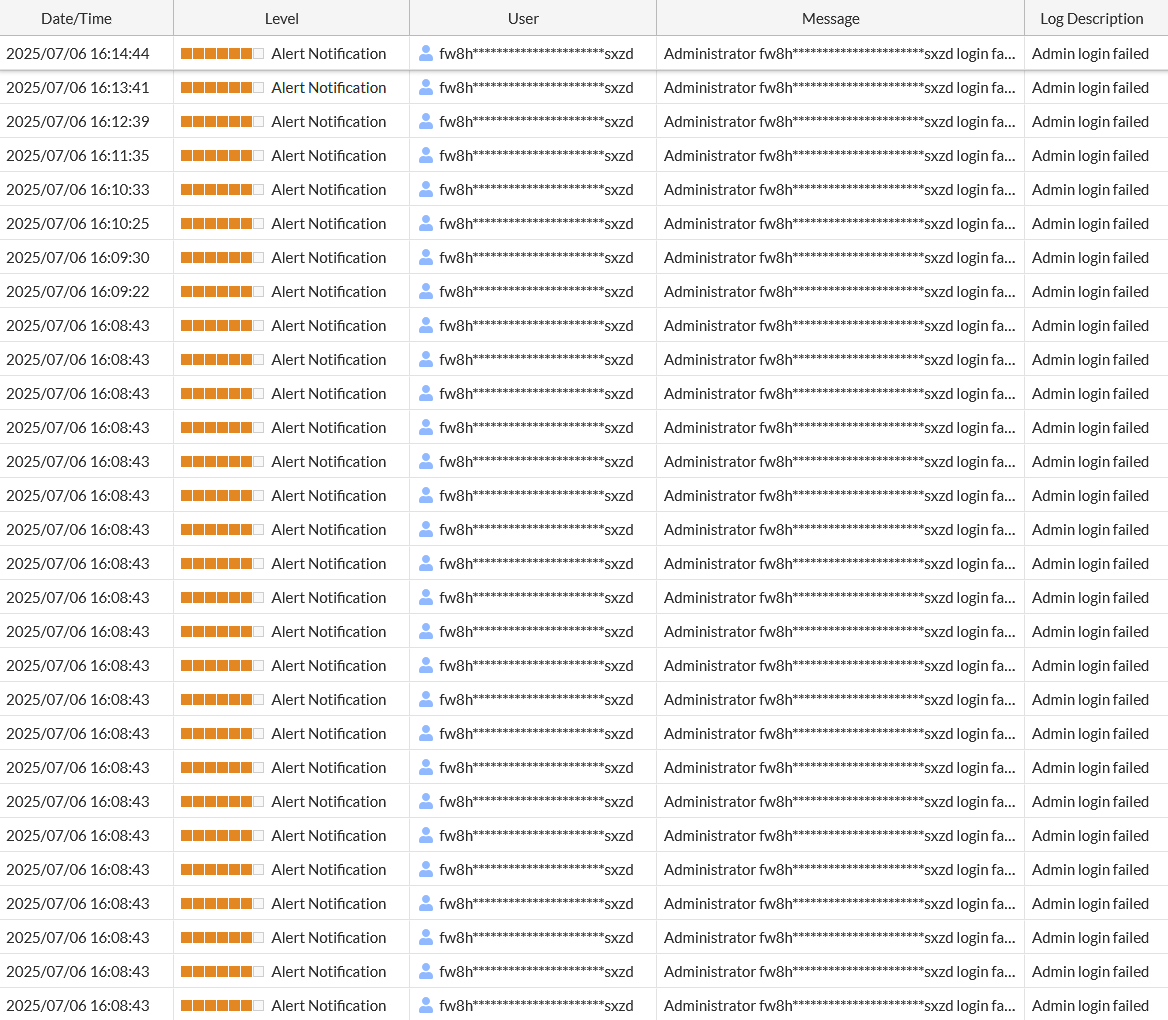Click the Level column header
Screen dimensions: 1168x1020
coord(282,18)
